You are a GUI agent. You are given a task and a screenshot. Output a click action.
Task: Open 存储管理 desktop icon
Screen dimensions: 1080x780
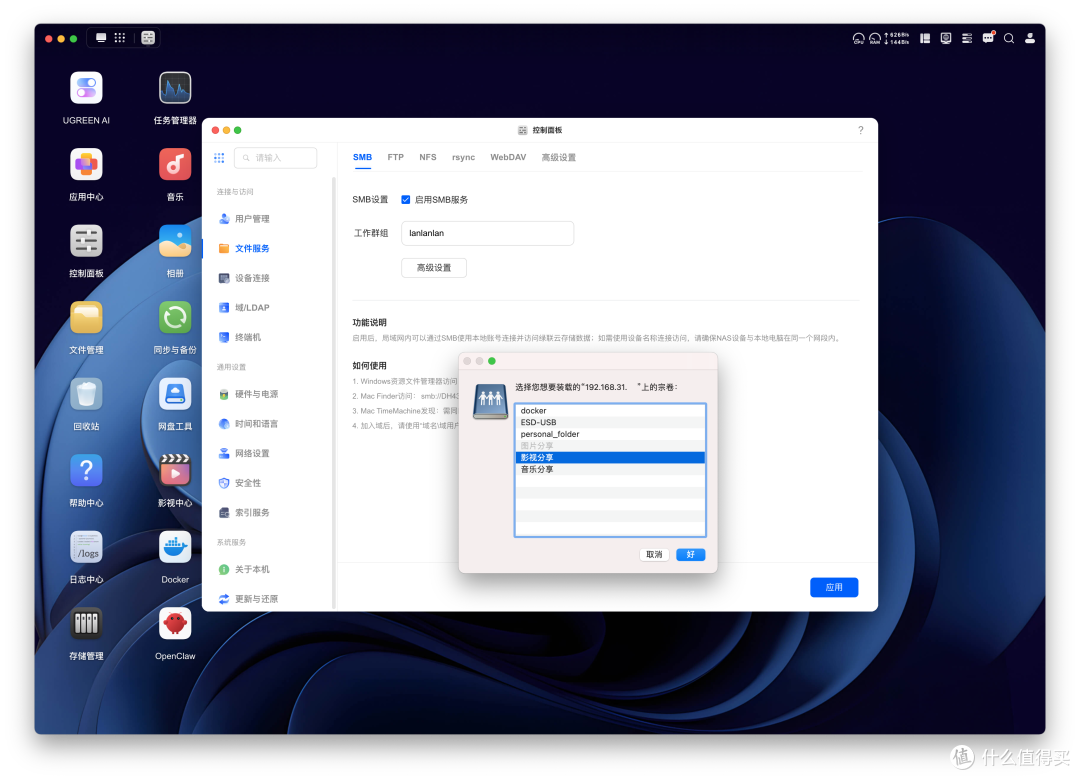(86, 624)
